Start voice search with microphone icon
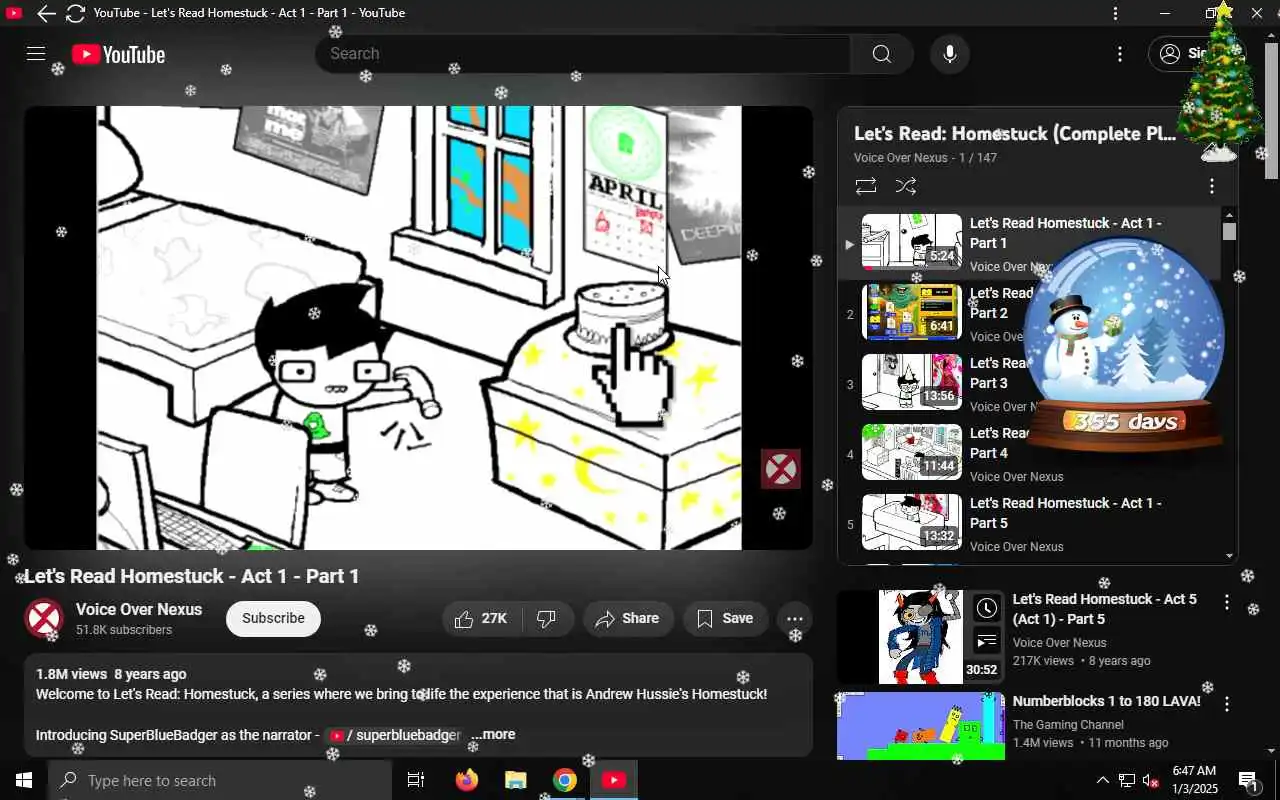Viewport: 1280px width, 800px height. tap(950, 54)
